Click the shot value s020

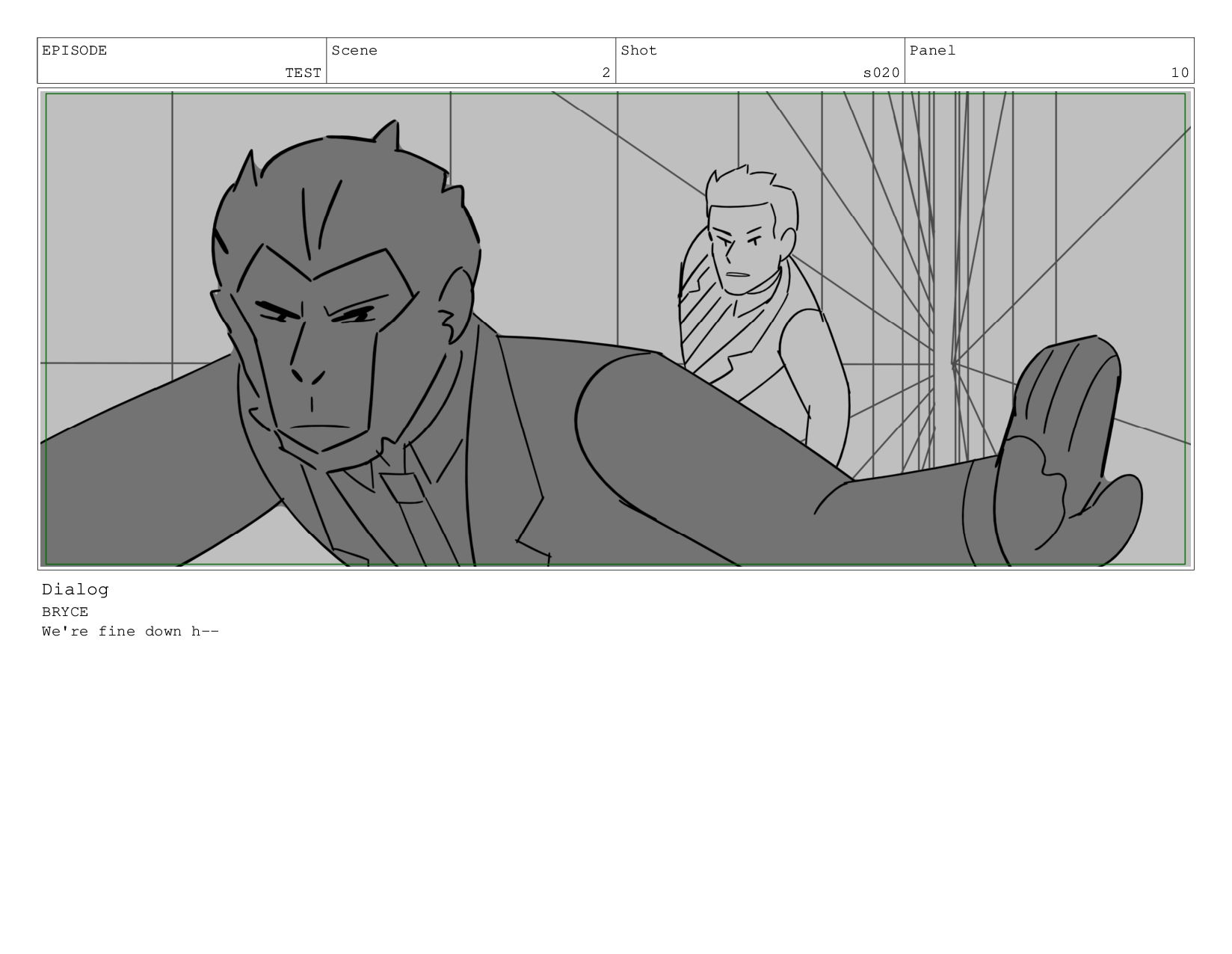point(881,73)
